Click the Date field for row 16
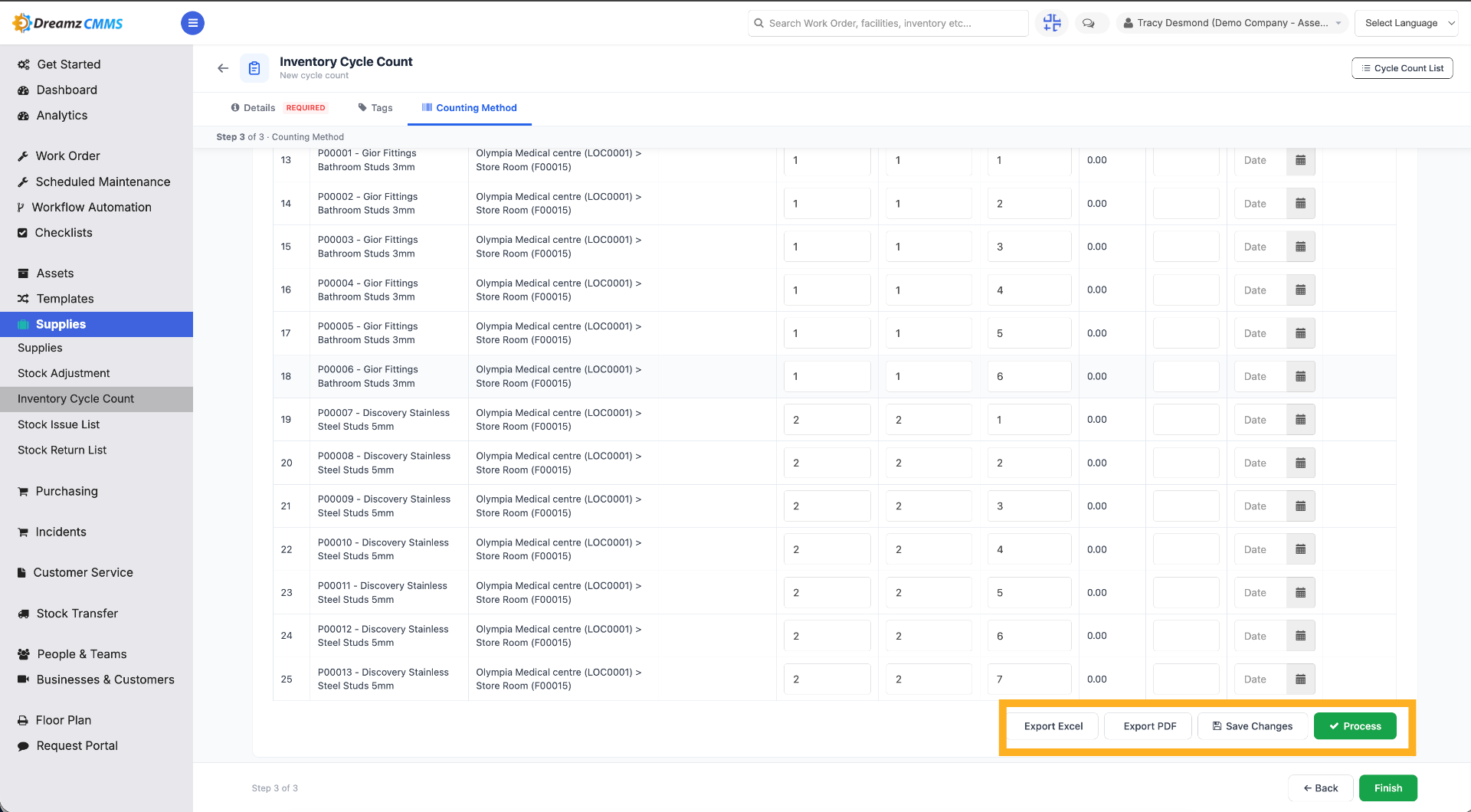The image size is (1471, 812). [x=1260, y=290]
